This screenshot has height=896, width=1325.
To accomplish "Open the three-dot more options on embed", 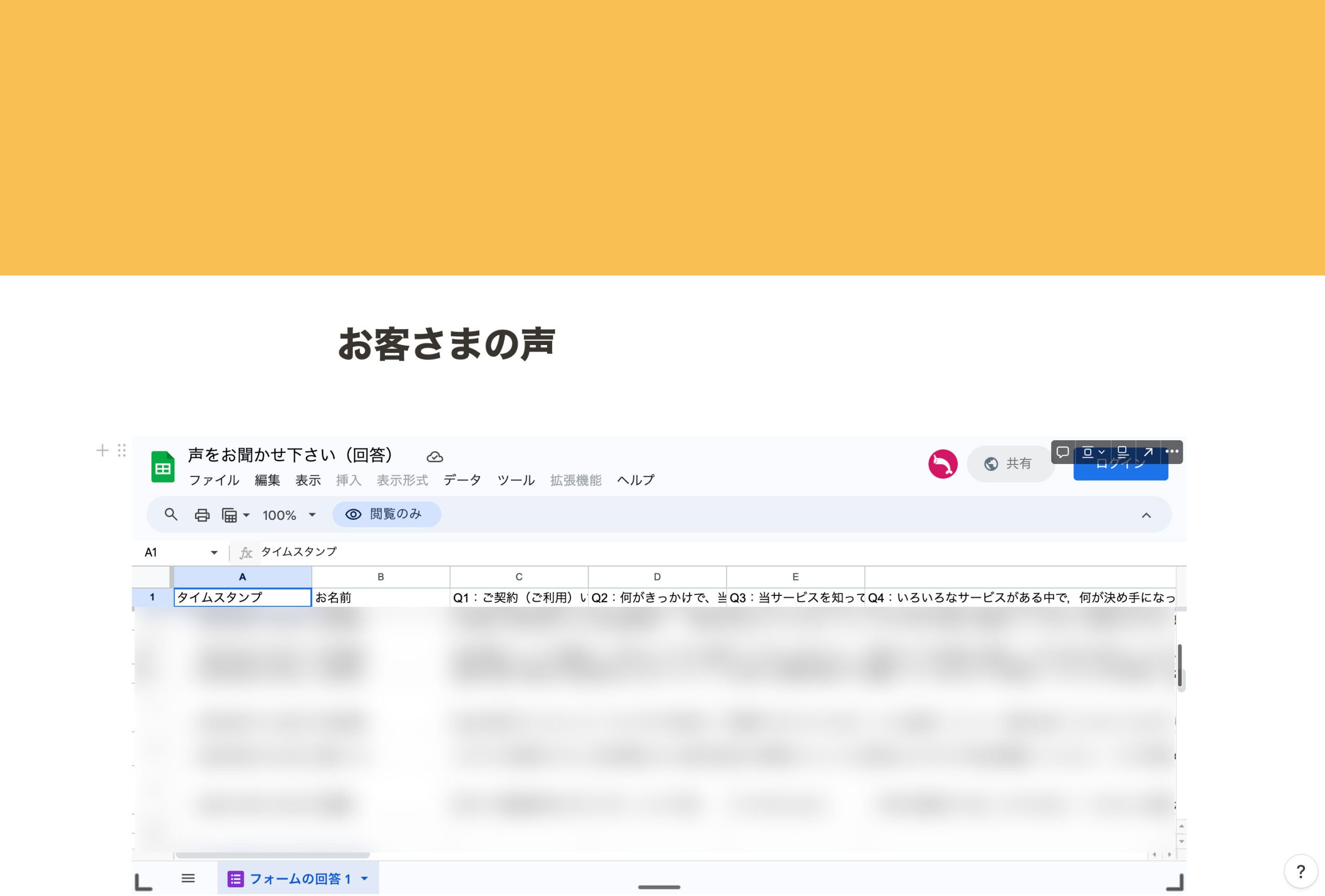I will tap(1172, 452).
